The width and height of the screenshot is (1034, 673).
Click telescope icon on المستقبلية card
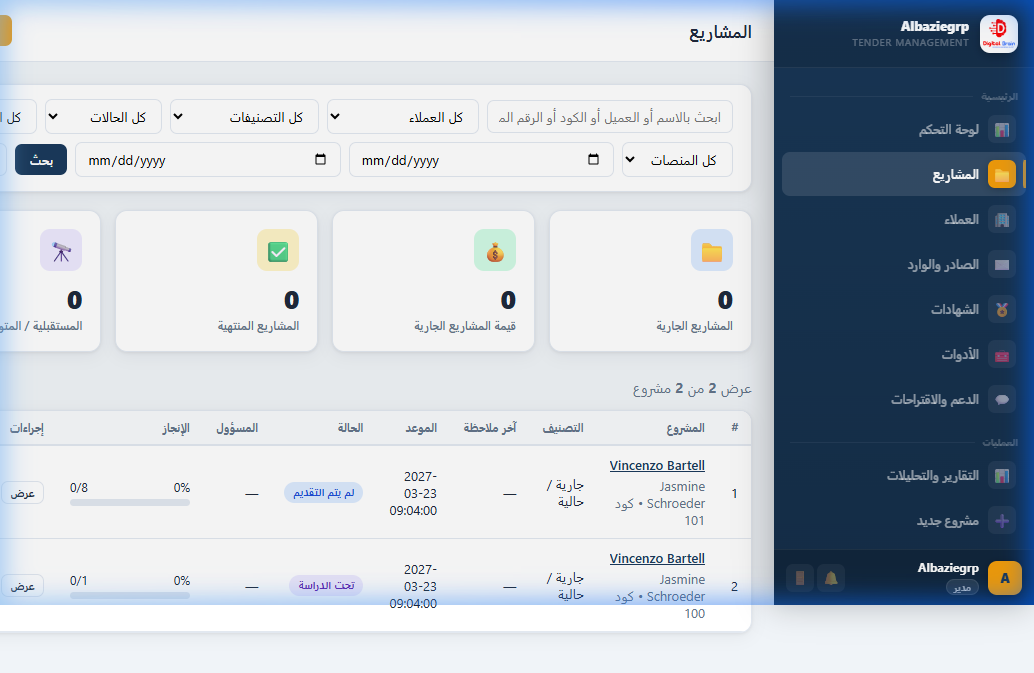pos(61,250)
